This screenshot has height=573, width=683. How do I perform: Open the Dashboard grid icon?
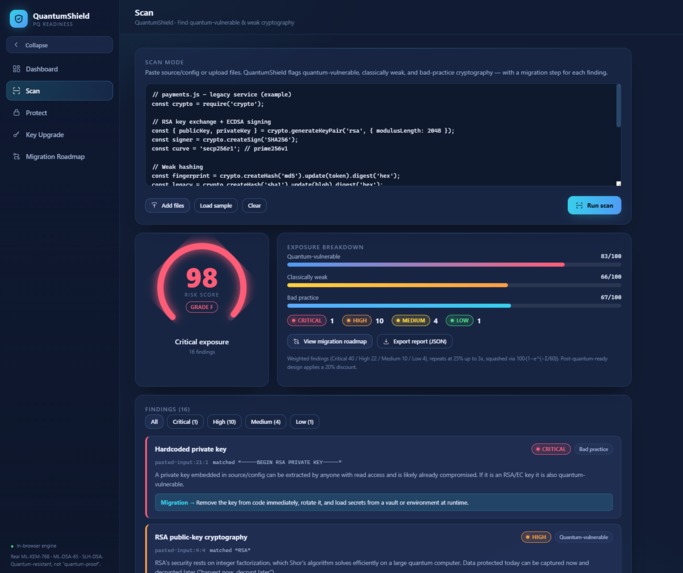[x=17, y=69]
